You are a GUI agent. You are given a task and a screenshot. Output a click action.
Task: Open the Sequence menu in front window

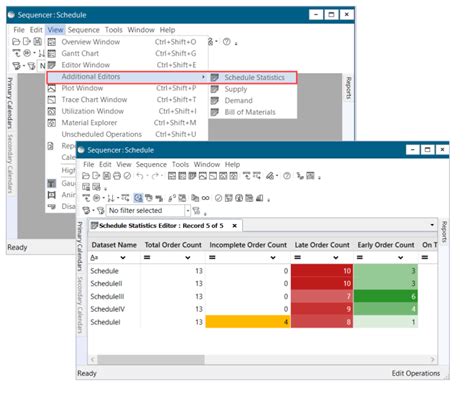pyautogui.click(x=151, y=164)
